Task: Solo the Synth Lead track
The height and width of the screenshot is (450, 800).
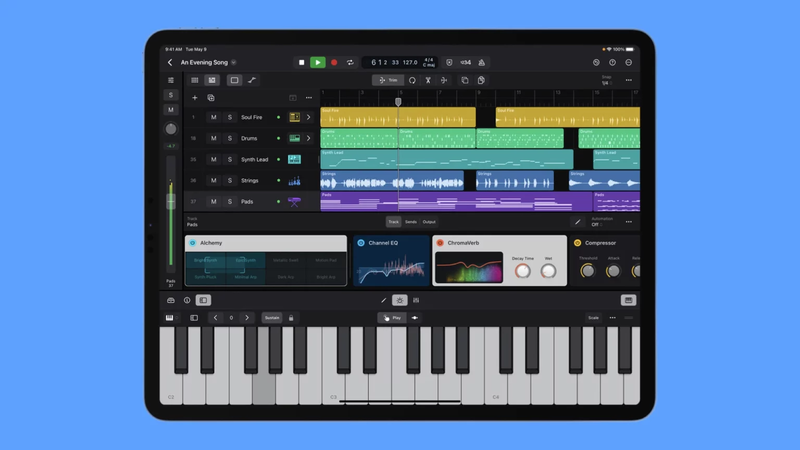Action: coord(229,159)
